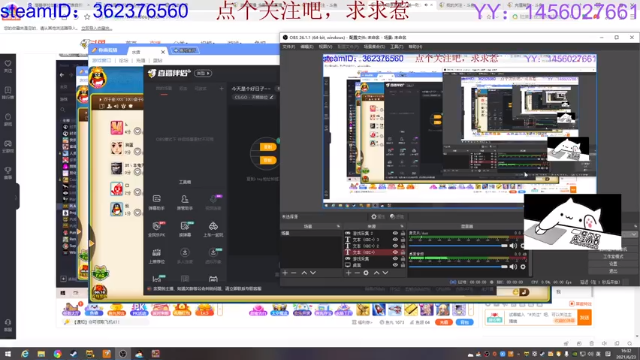Remove the selected scene in OBS
The height and width of the screenshot is (360, 640).
293,273
